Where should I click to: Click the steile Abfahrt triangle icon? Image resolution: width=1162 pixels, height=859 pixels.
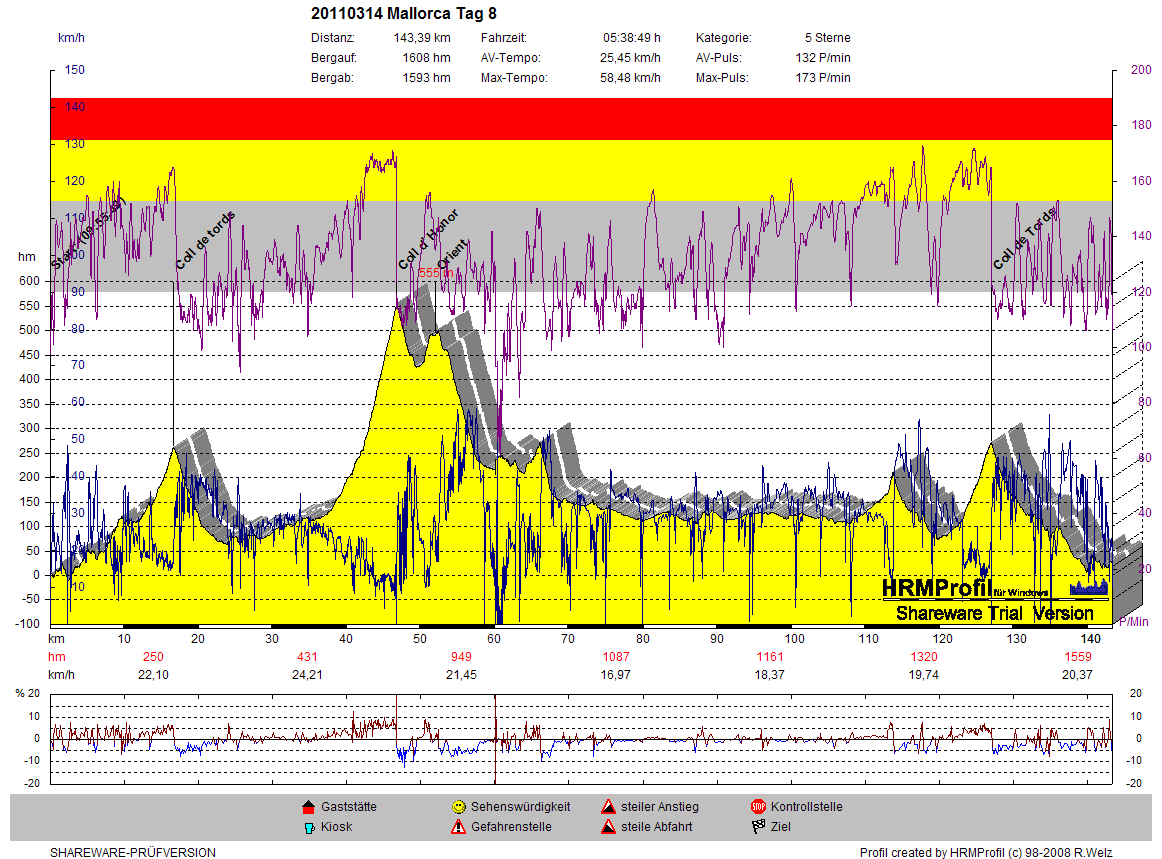(608, 827)
